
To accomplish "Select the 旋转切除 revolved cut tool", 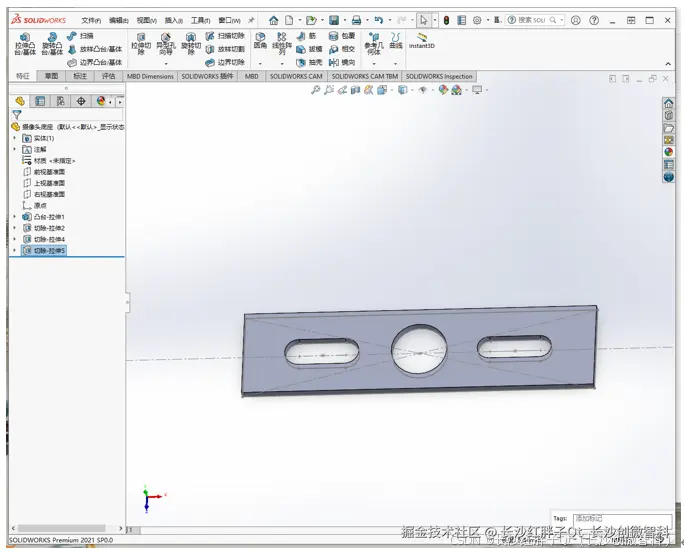I will pos(191,44).
